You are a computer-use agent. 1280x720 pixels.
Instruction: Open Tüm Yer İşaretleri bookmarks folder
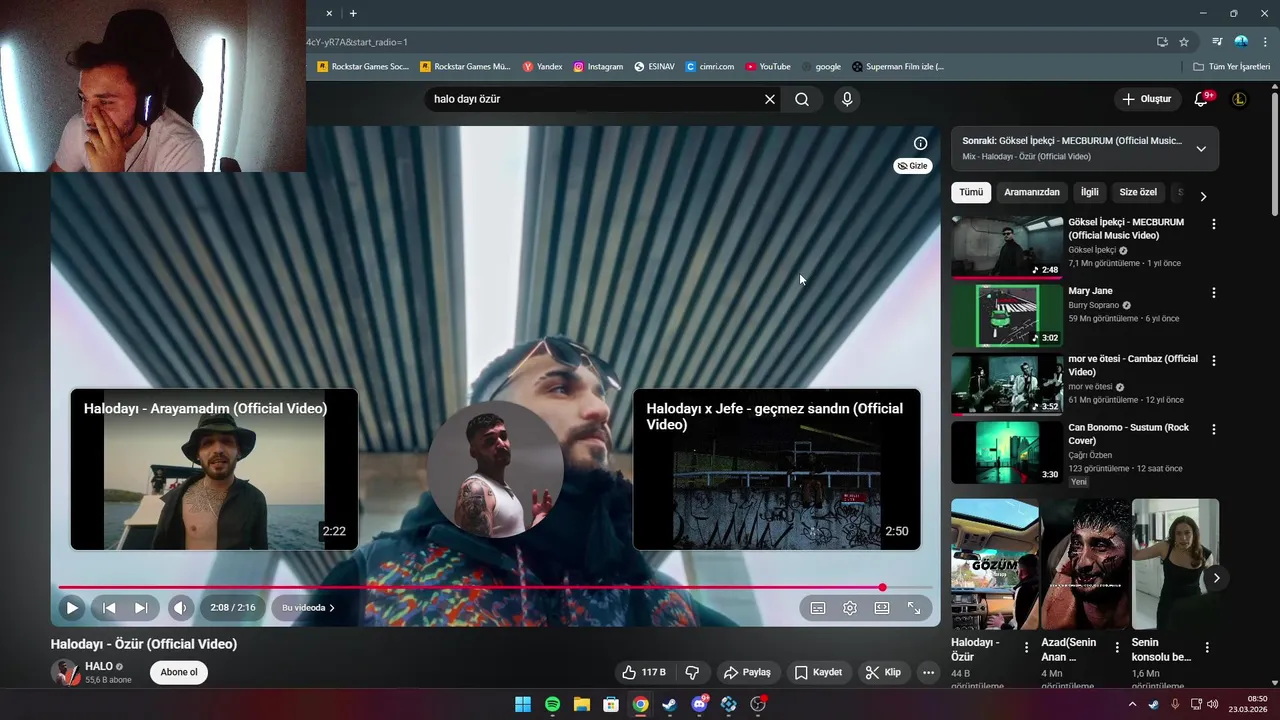[1231, 67]
